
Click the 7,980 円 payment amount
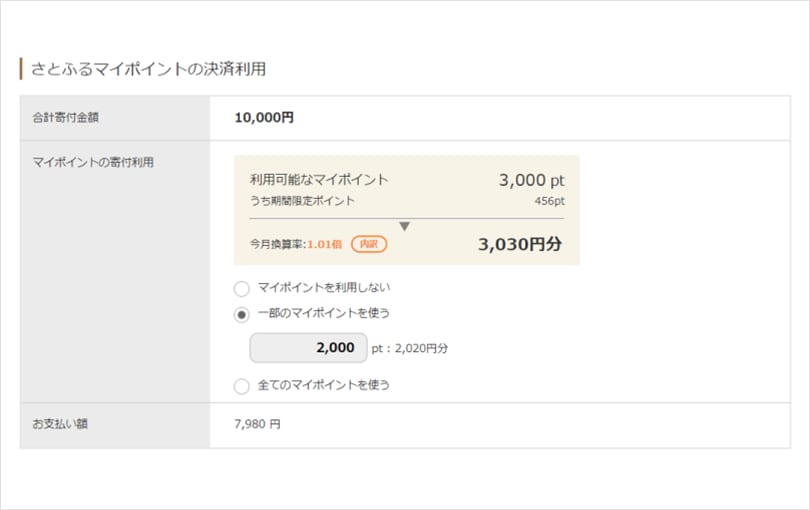tap(257, 424)
